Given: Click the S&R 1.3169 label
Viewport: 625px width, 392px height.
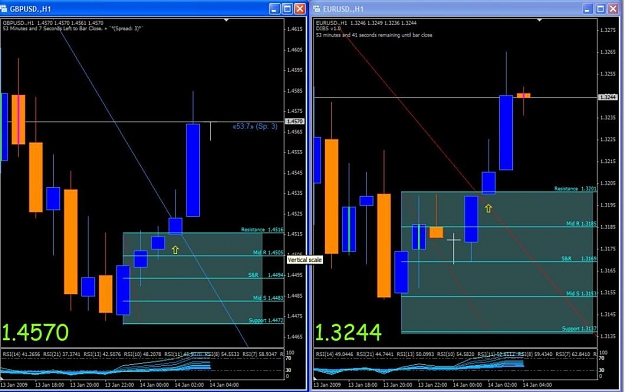Looking at the screenshot, I should point(579,258).
